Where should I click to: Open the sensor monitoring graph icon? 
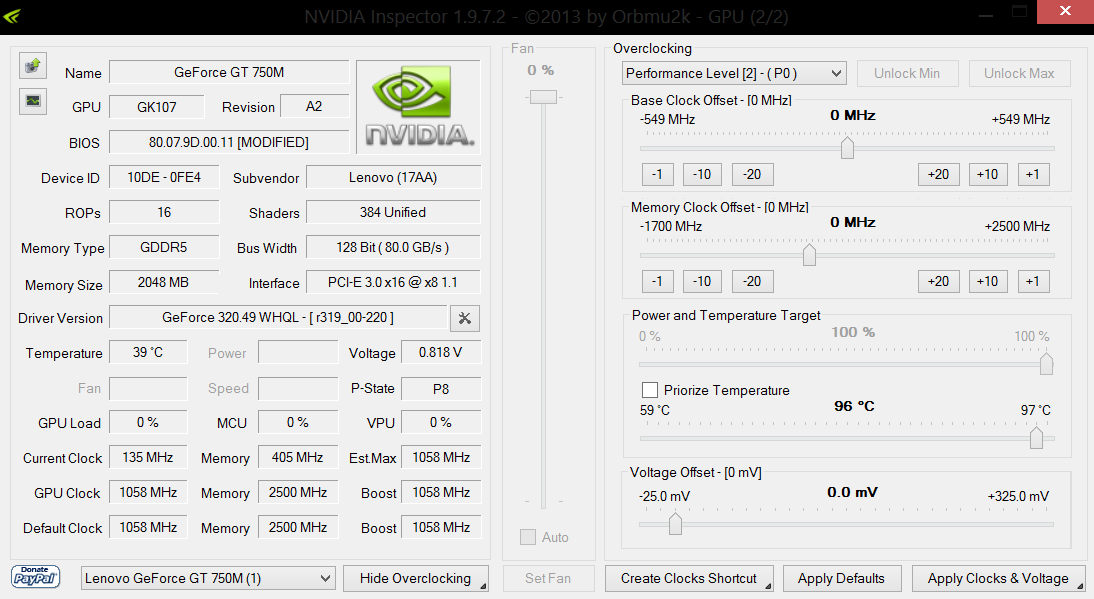[33, 101]
